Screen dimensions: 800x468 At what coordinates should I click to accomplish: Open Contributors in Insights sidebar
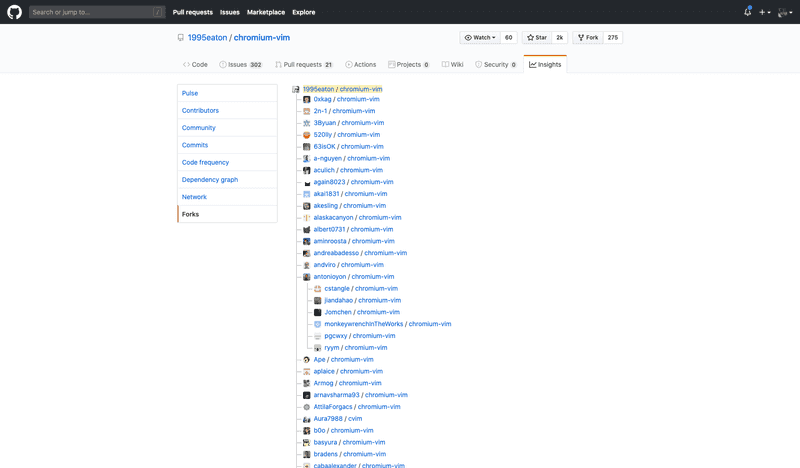pos(227,111)
